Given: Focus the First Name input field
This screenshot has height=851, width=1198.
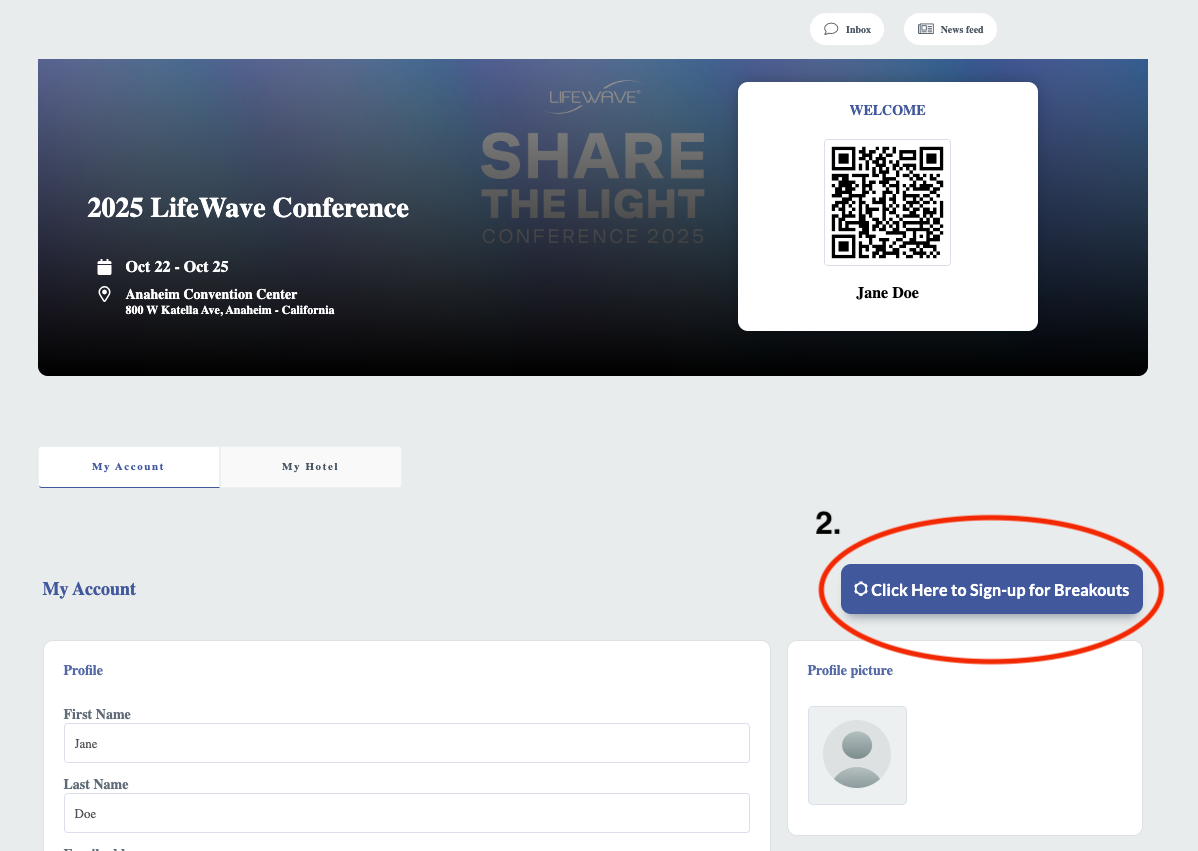Looking at the screenshot, I should pos(406,743).
